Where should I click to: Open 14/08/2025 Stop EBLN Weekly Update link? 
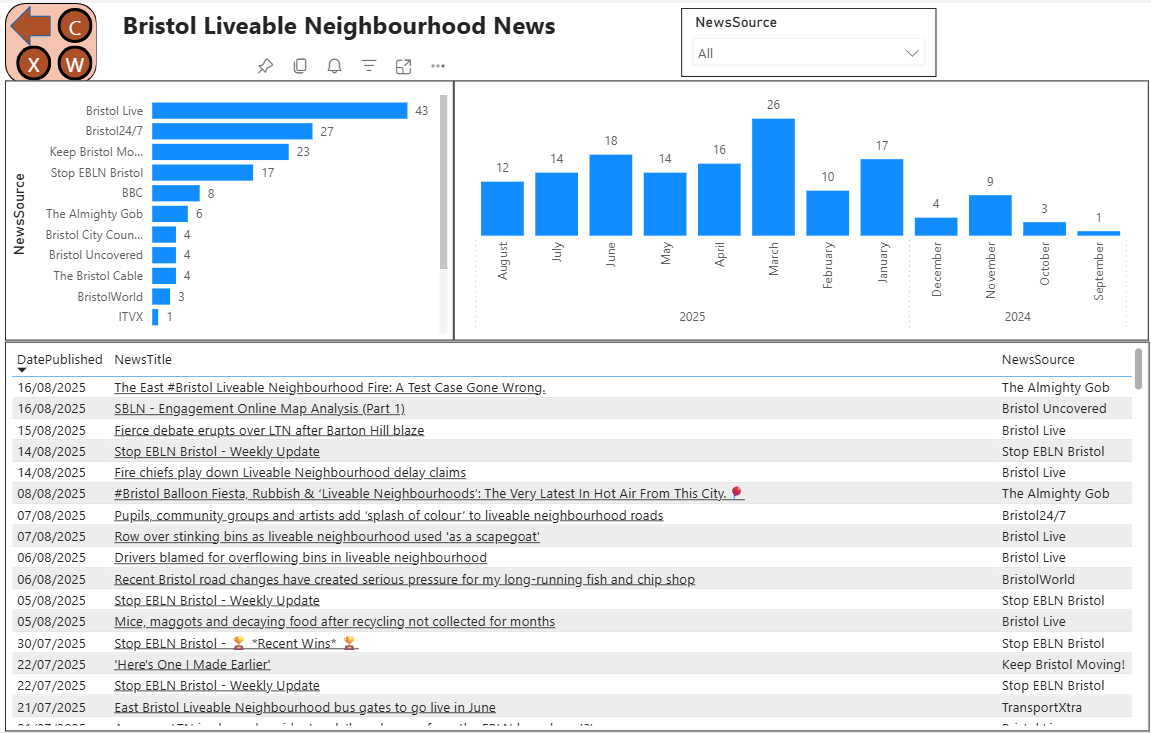click(x=217, y=452)
